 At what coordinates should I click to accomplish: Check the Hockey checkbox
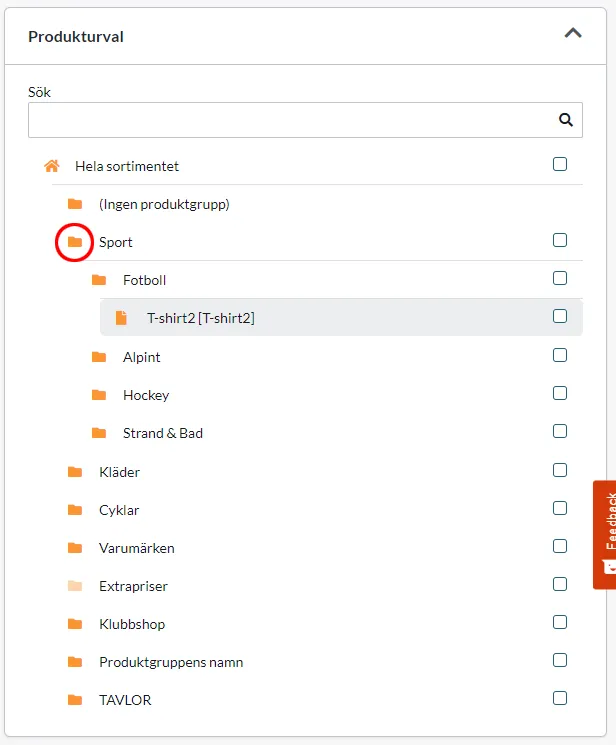pyautogui.click(x=560, y=393)
